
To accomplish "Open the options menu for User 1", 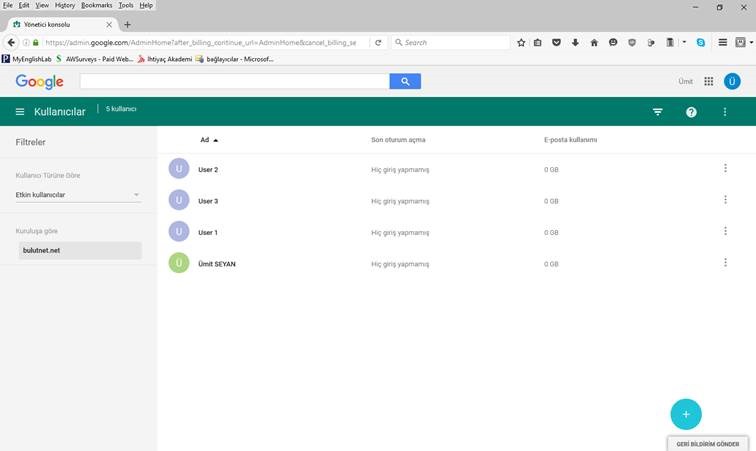I will click(x=725, y=231).
